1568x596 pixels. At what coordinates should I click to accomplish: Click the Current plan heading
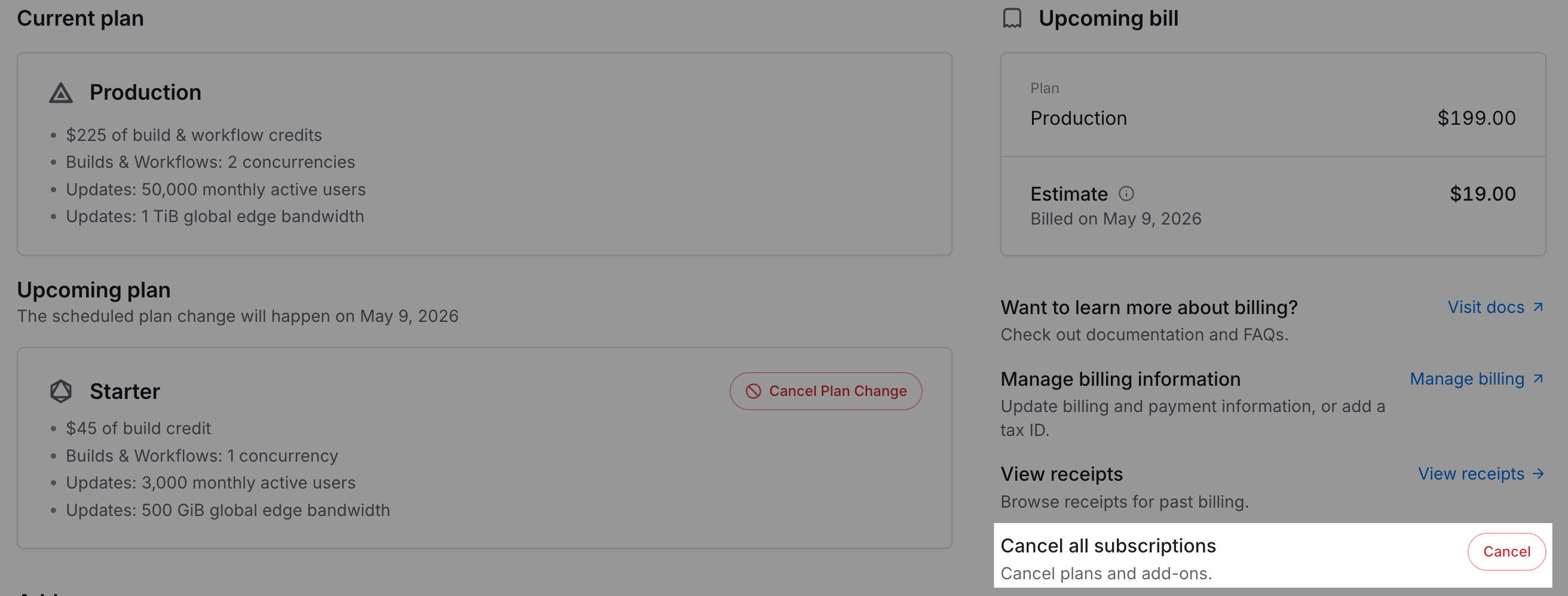pos(80,19)
